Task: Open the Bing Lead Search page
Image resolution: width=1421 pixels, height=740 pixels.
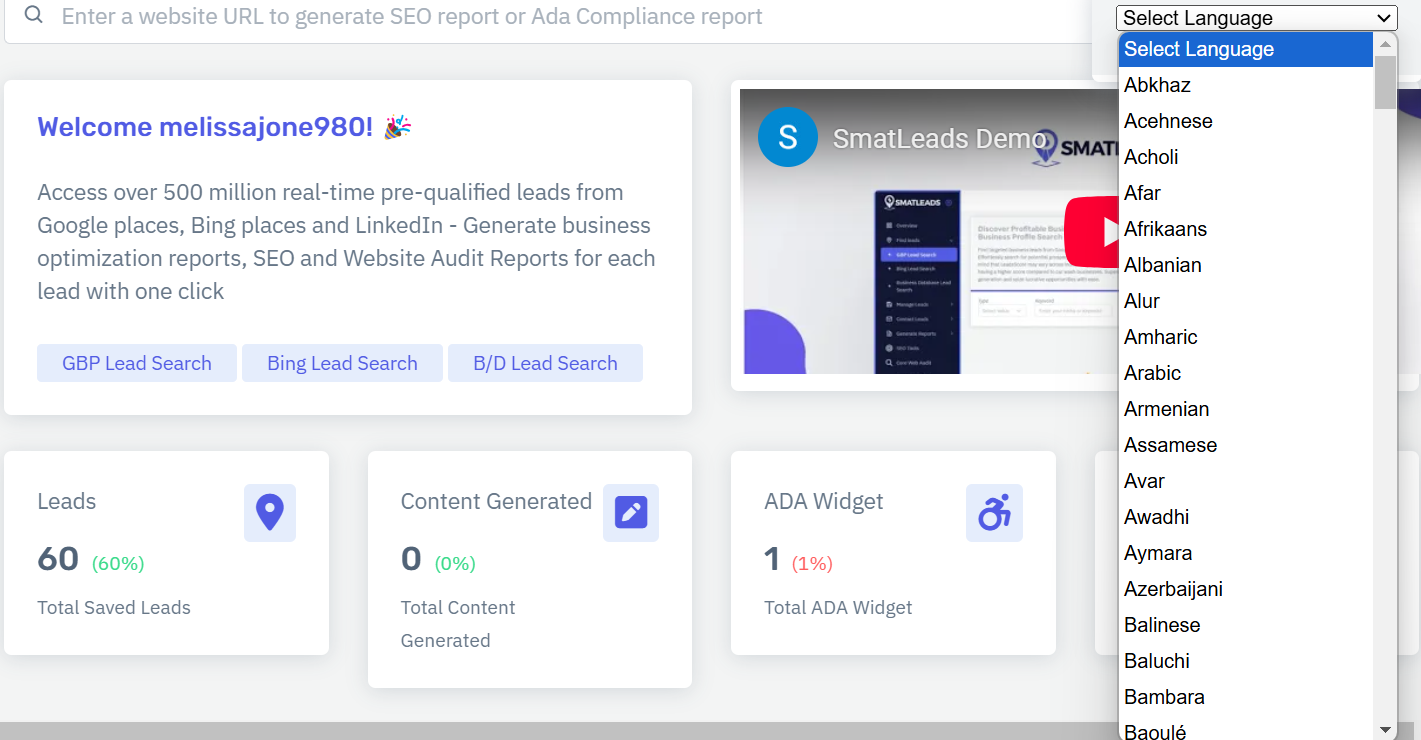Action: click(x=342, y=363)
